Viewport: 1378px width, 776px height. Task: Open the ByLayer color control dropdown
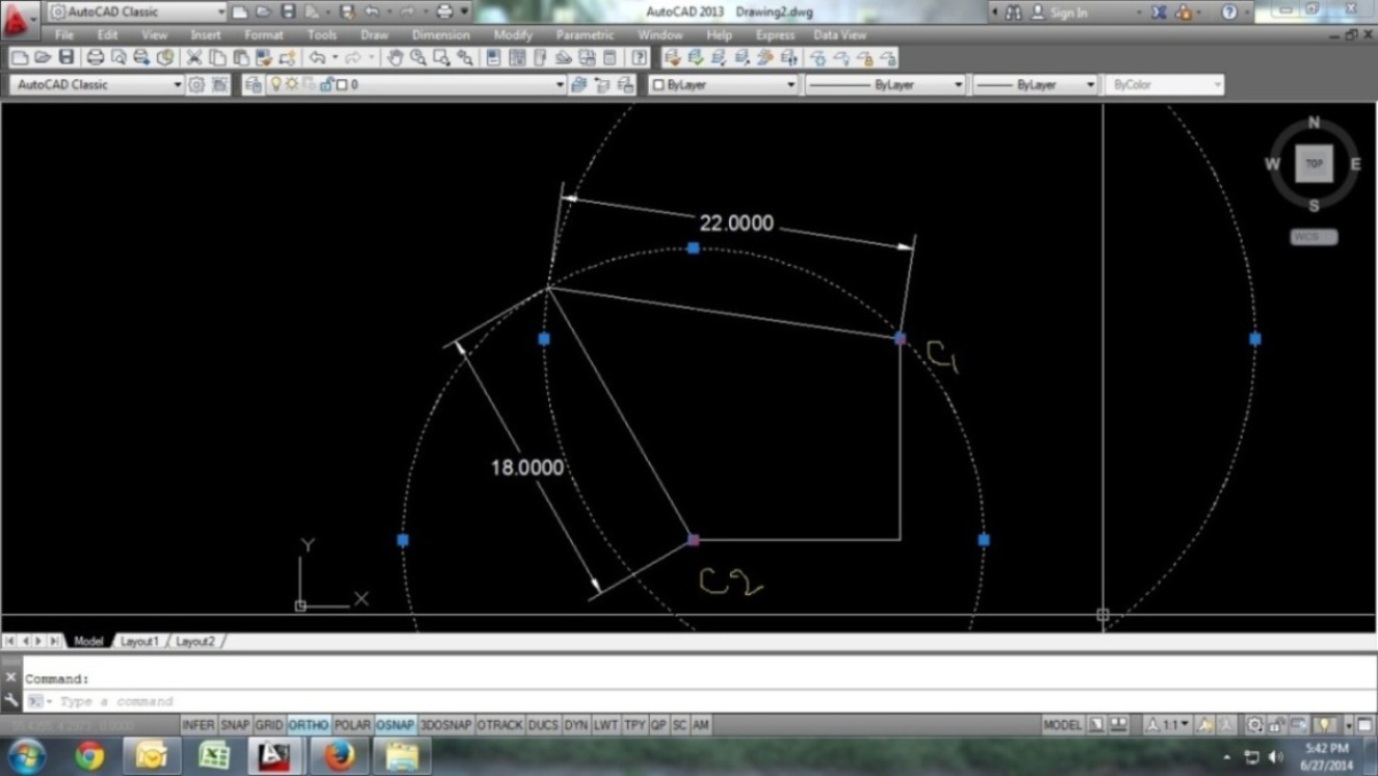pyautogui.click(x=723, y=85)
